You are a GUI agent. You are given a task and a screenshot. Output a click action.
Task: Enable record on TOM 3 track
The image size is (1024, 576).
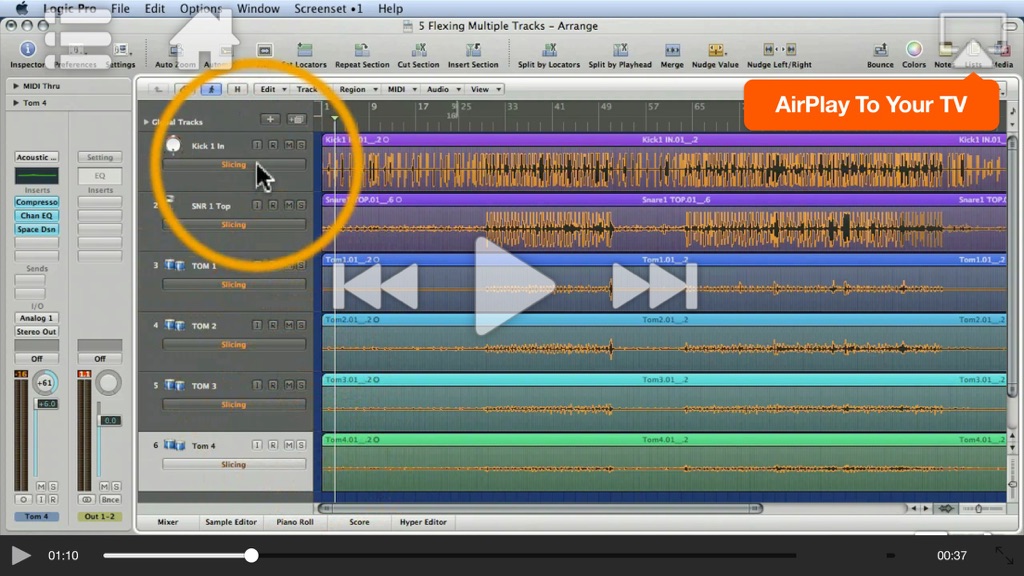273,385
